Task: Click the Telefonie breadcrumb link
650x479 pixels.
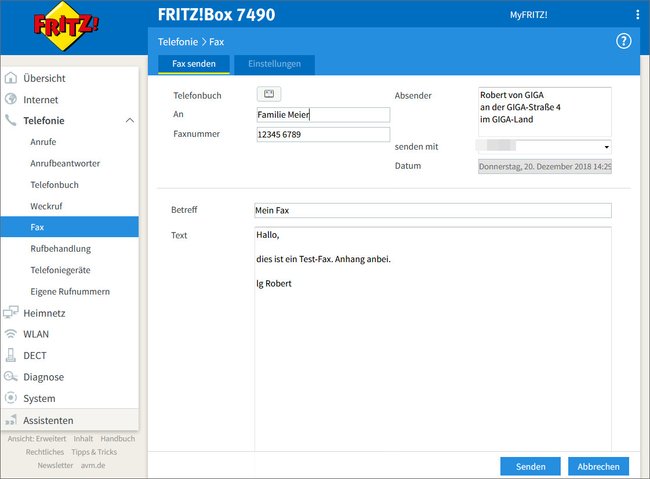Action: [x=178, y=42]
